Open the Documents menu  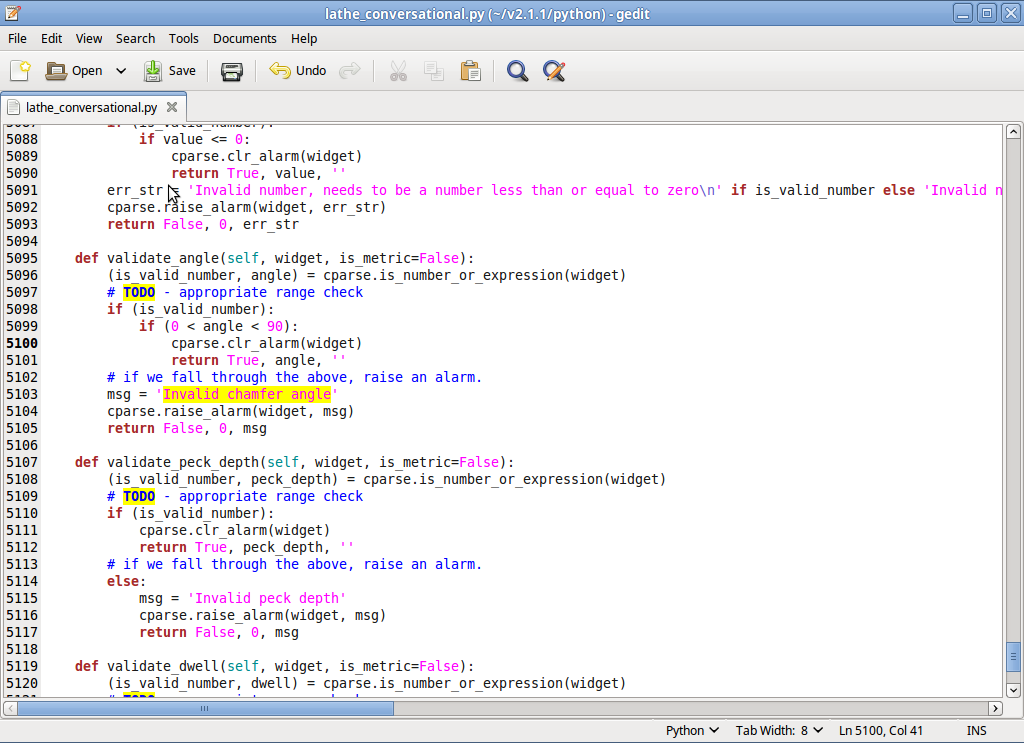245,39
